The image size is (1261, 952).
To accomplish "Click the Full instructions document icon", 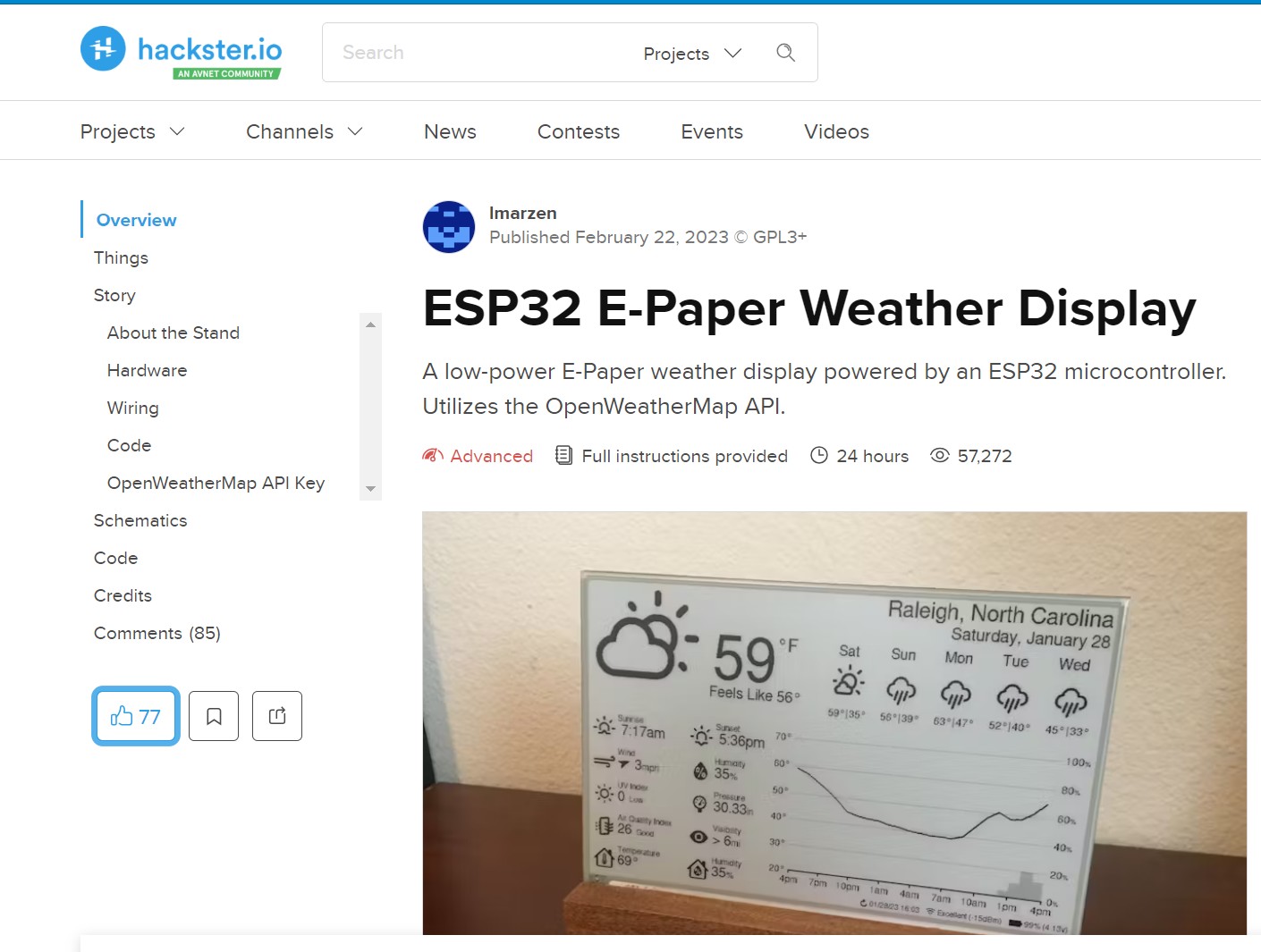I will click(563, 456).
